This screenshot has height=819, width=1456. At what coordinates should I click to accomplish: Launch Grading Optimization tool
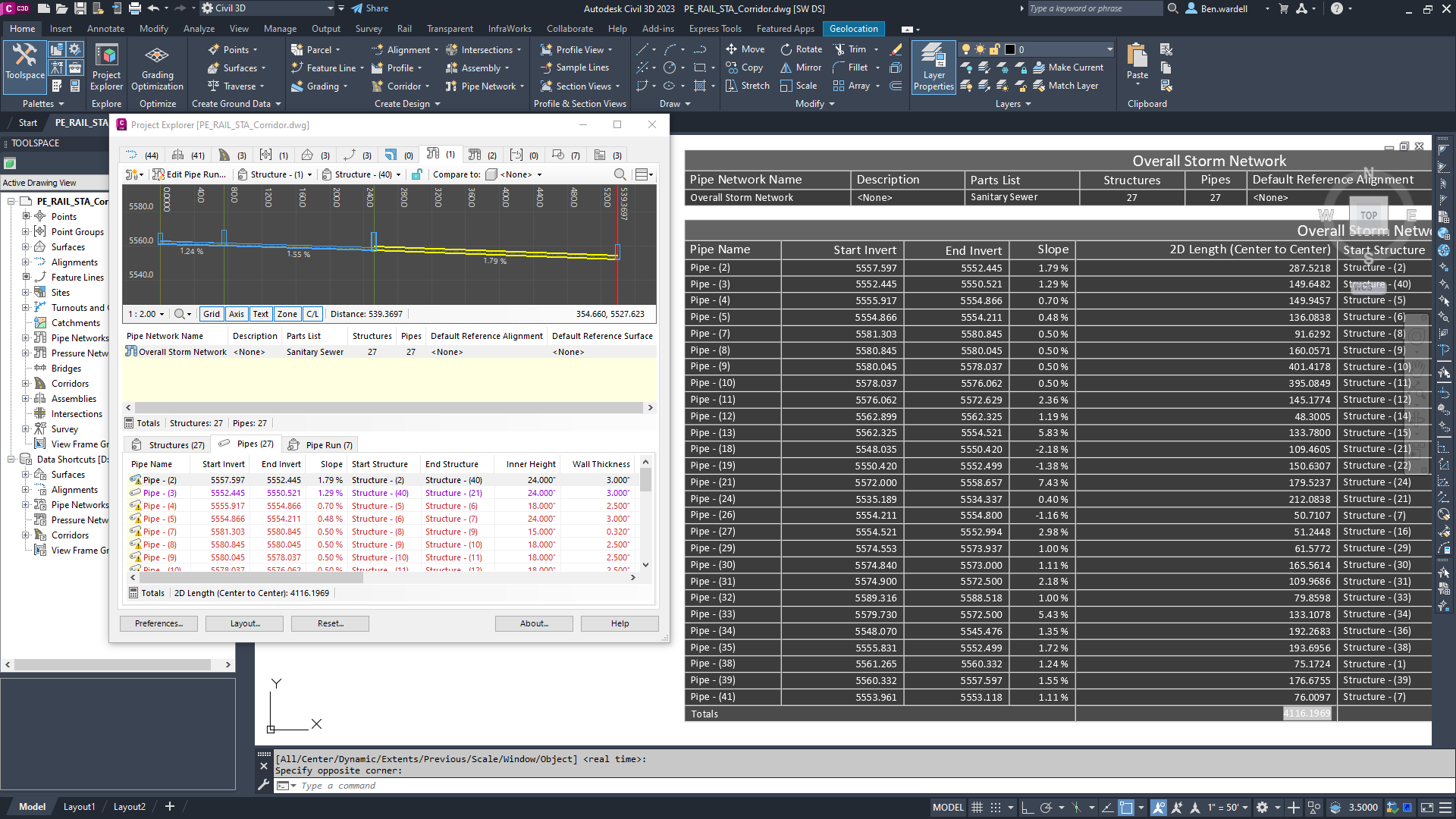(x=157, y=67)
